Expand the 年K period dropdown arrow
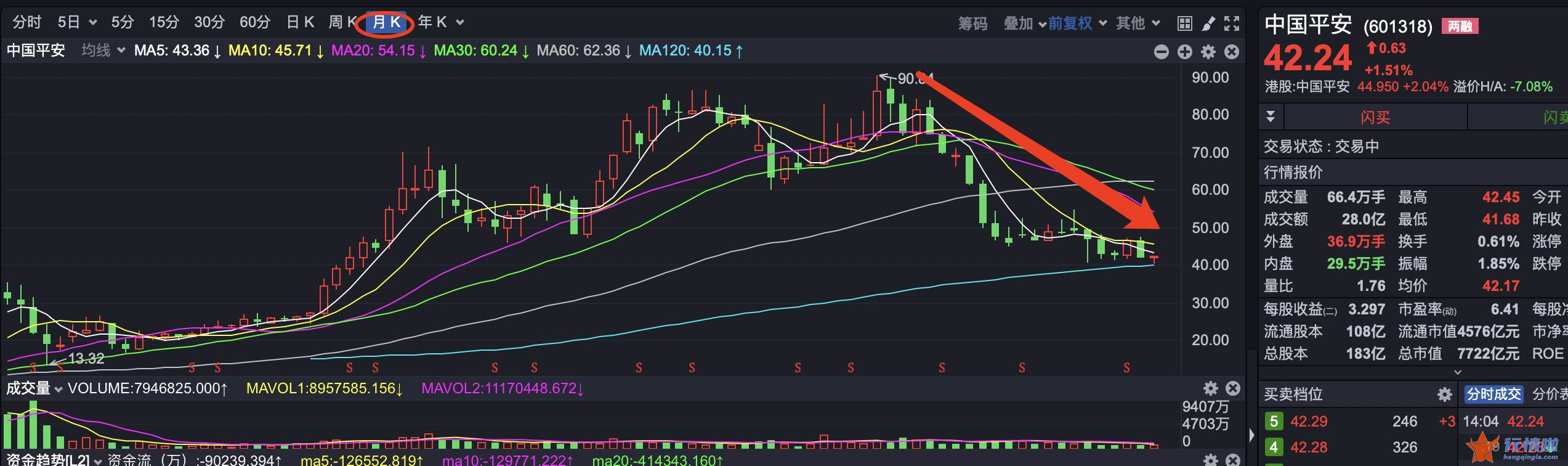 pyautogui.click(x=459, y=23)
